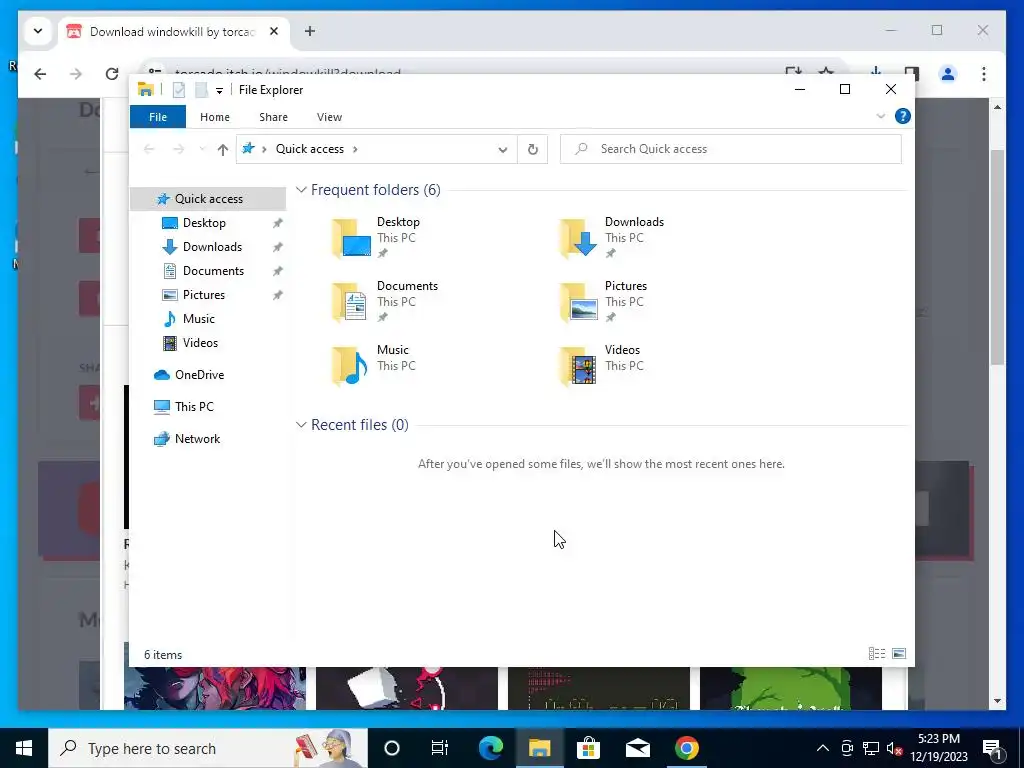
Task: Select the Downloads folder icon tile
Action: (579, 238)
